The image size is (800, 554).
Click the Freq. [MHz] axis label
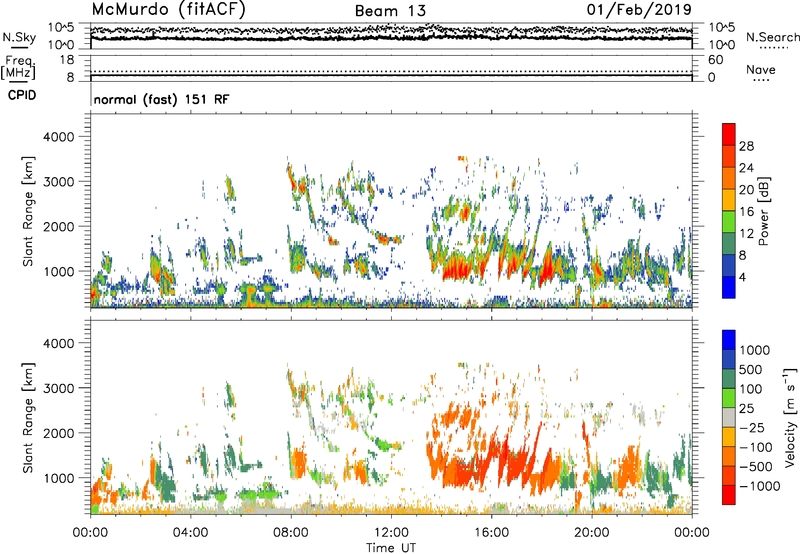[19, 67]
